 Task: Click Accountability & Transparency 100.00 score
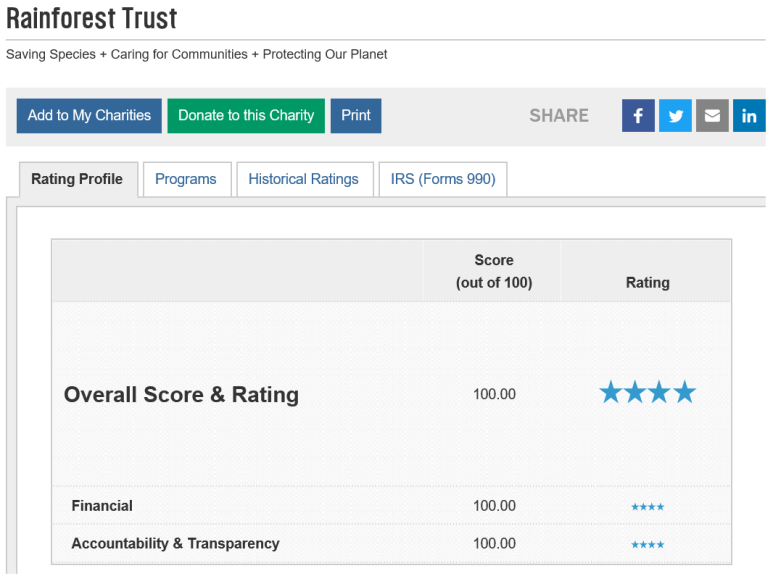pos(494,543)
